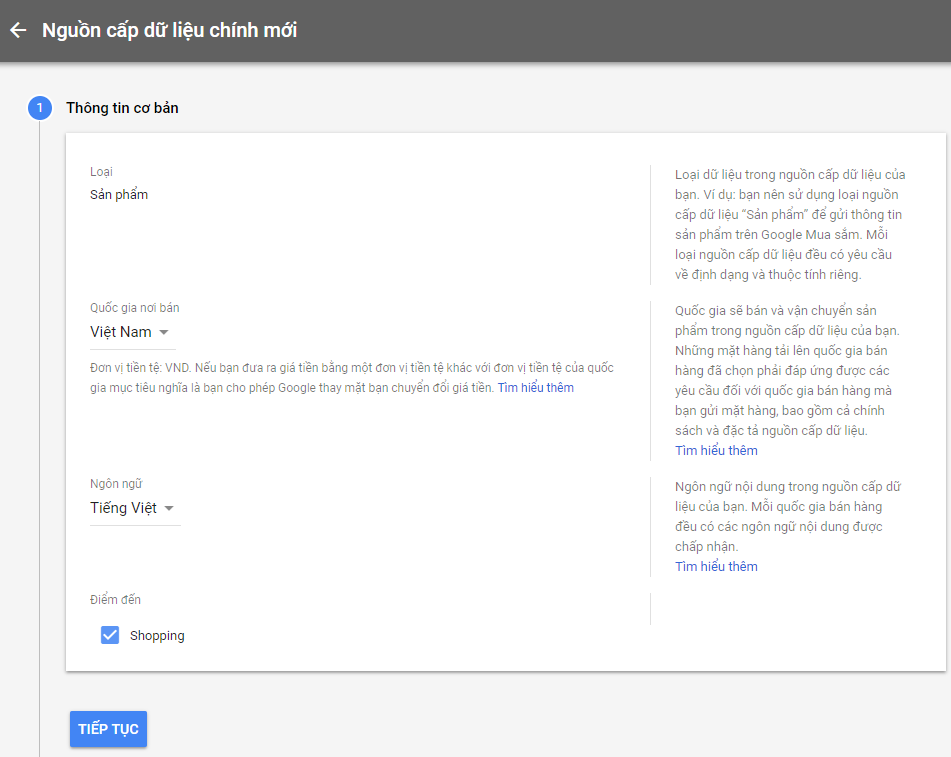Click the back arrow in the header
The image size is (951, 757).
(17, 30)
